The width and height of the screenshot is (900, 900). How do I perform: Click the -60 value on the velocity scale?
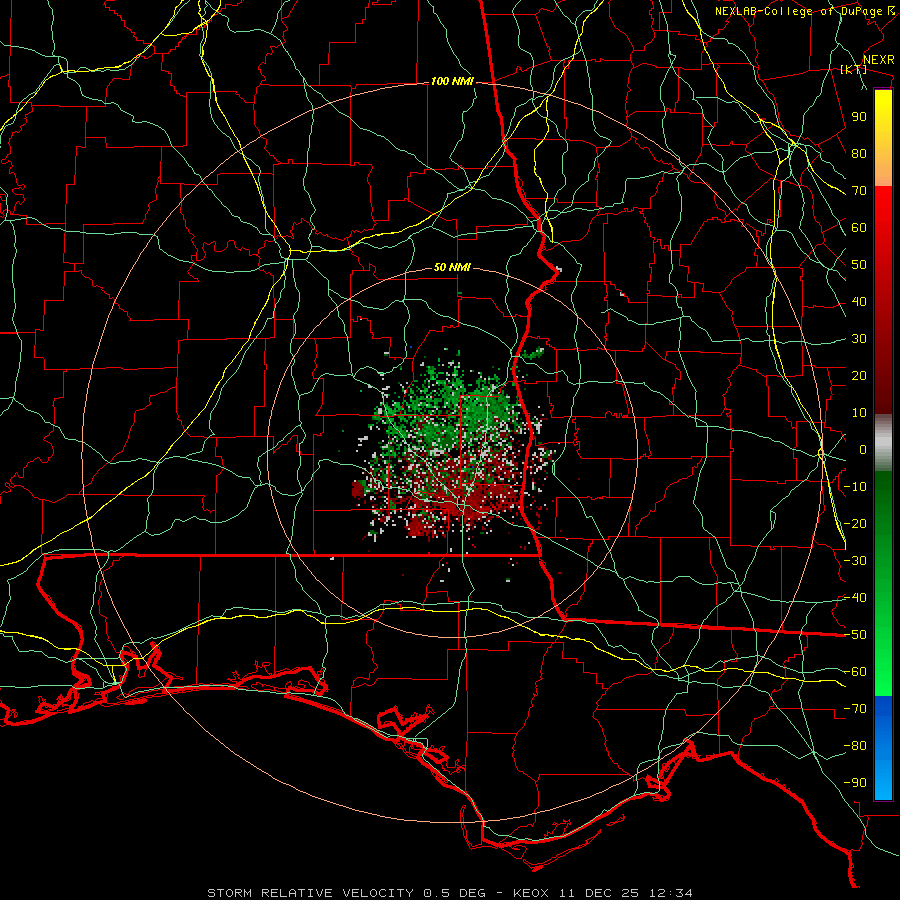pyautogui.click(x=855, y=672)
